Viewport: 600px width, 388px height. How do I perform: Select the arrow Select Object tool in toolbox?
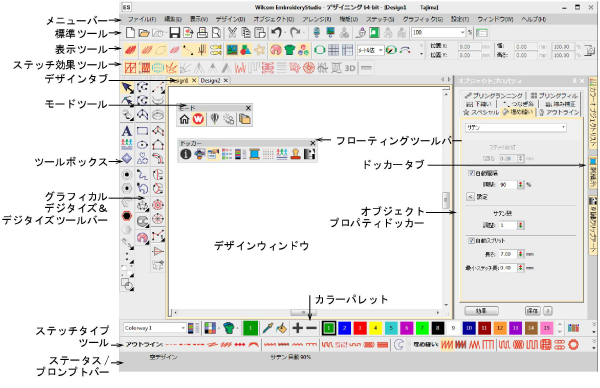point(127,88)
